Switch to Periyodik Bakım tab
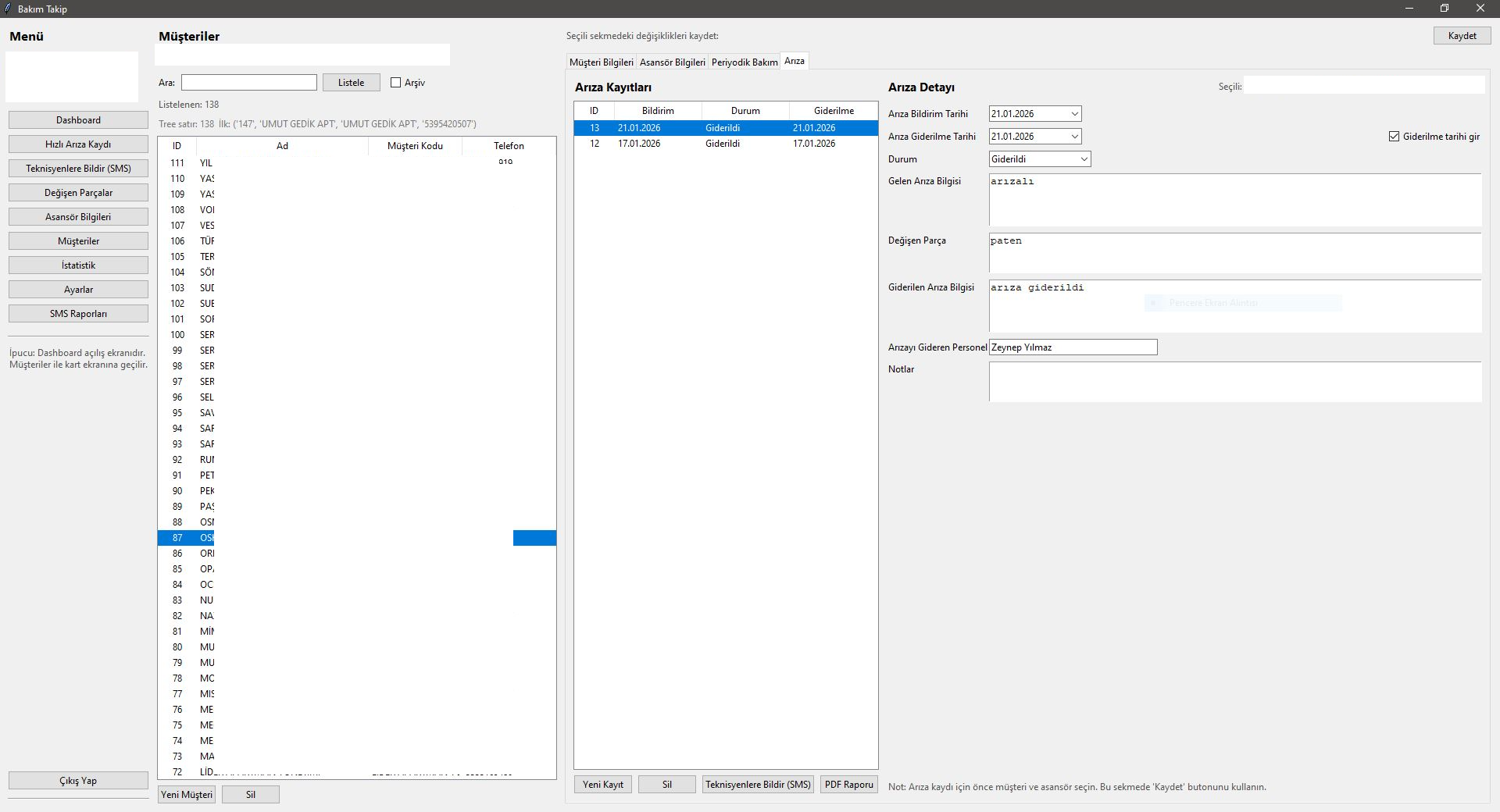The height and width of the screenshot is (812, 1500). [x=744, y=62]
